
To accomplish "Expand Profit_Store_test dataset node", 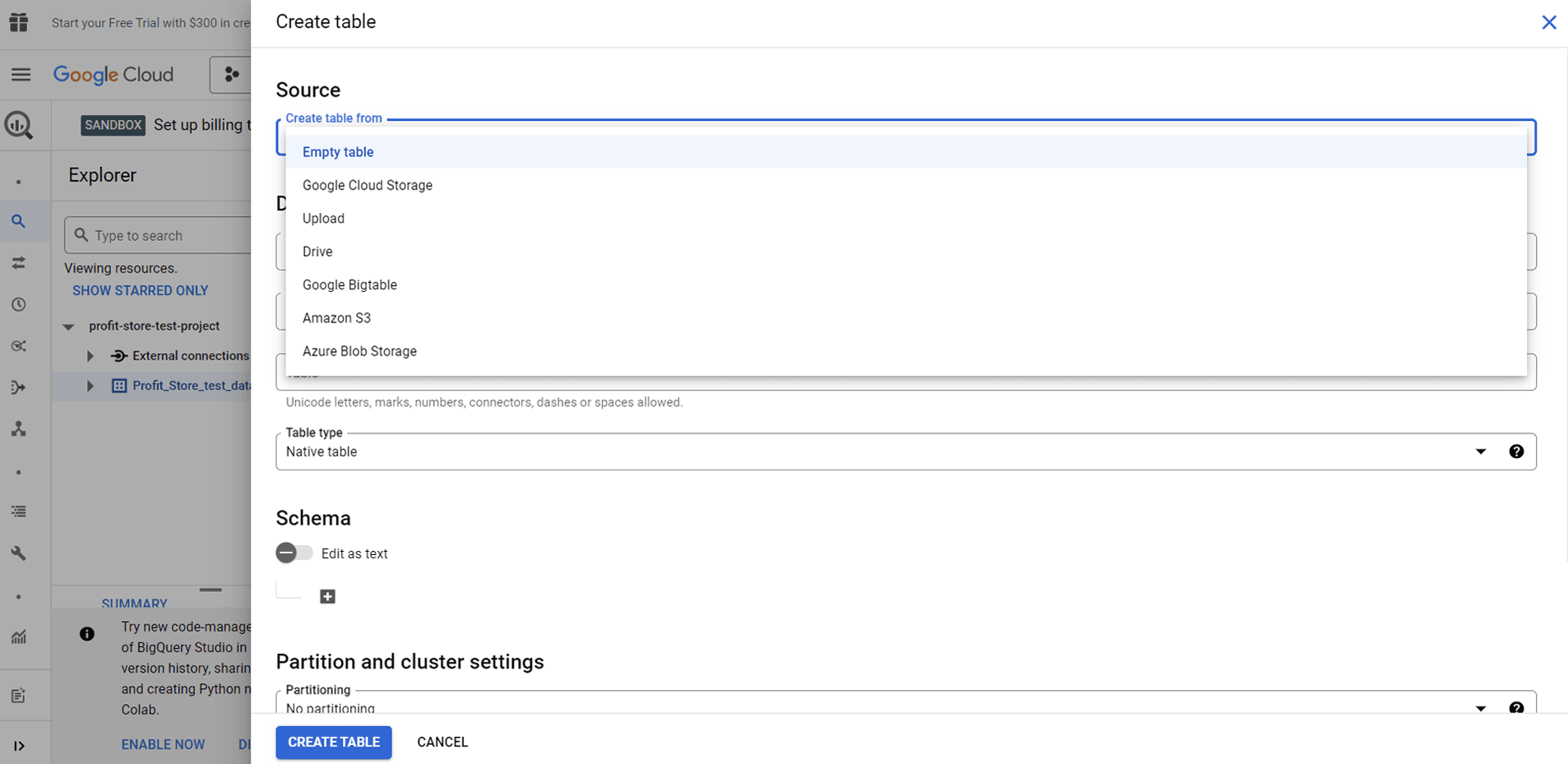I will tap(90, 386).
